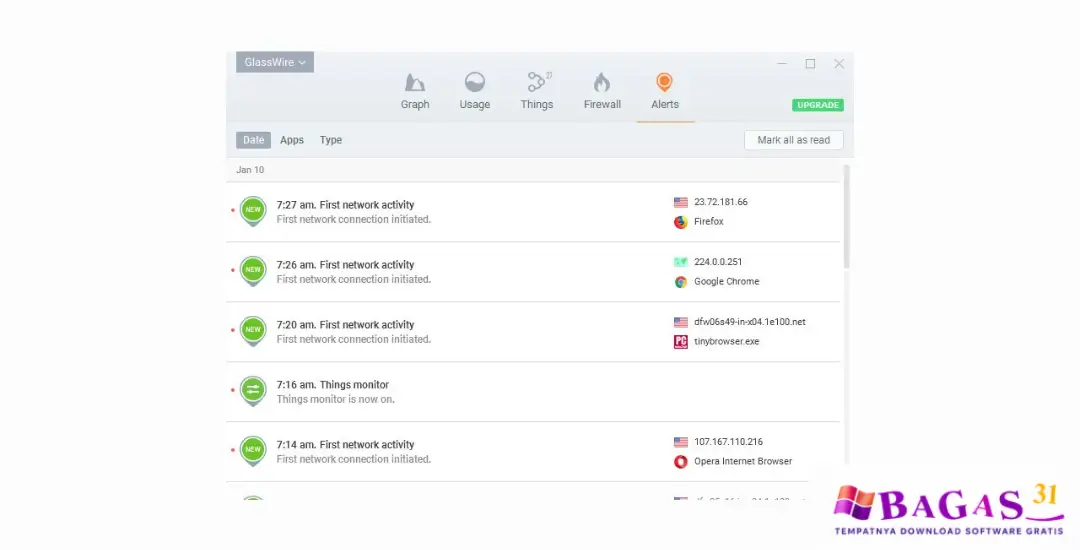The width and height of the screenshot is (1080, 550).
Task: Open the GlassWire dropdown menu
Action: pos(275,62)
